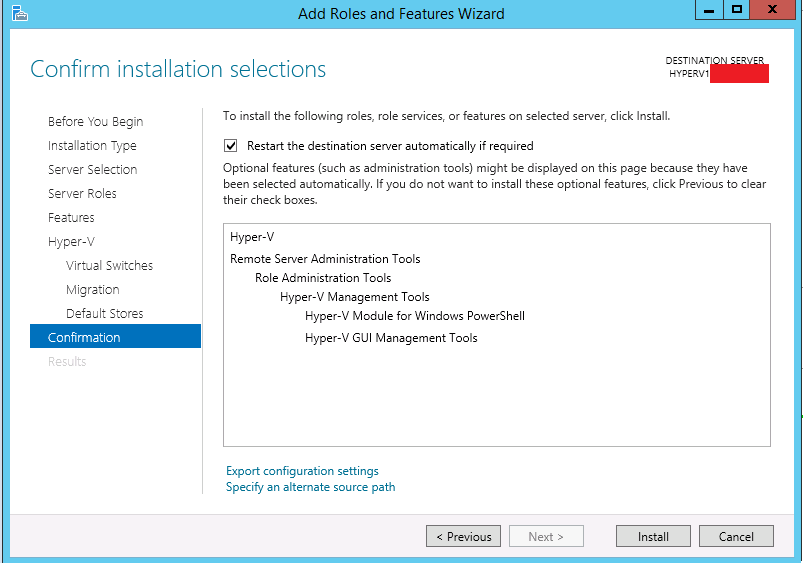The height and width of the screenshot is (563, 803).
Task: Click the Role Administration Tools row
Action: tap(323, 278)
